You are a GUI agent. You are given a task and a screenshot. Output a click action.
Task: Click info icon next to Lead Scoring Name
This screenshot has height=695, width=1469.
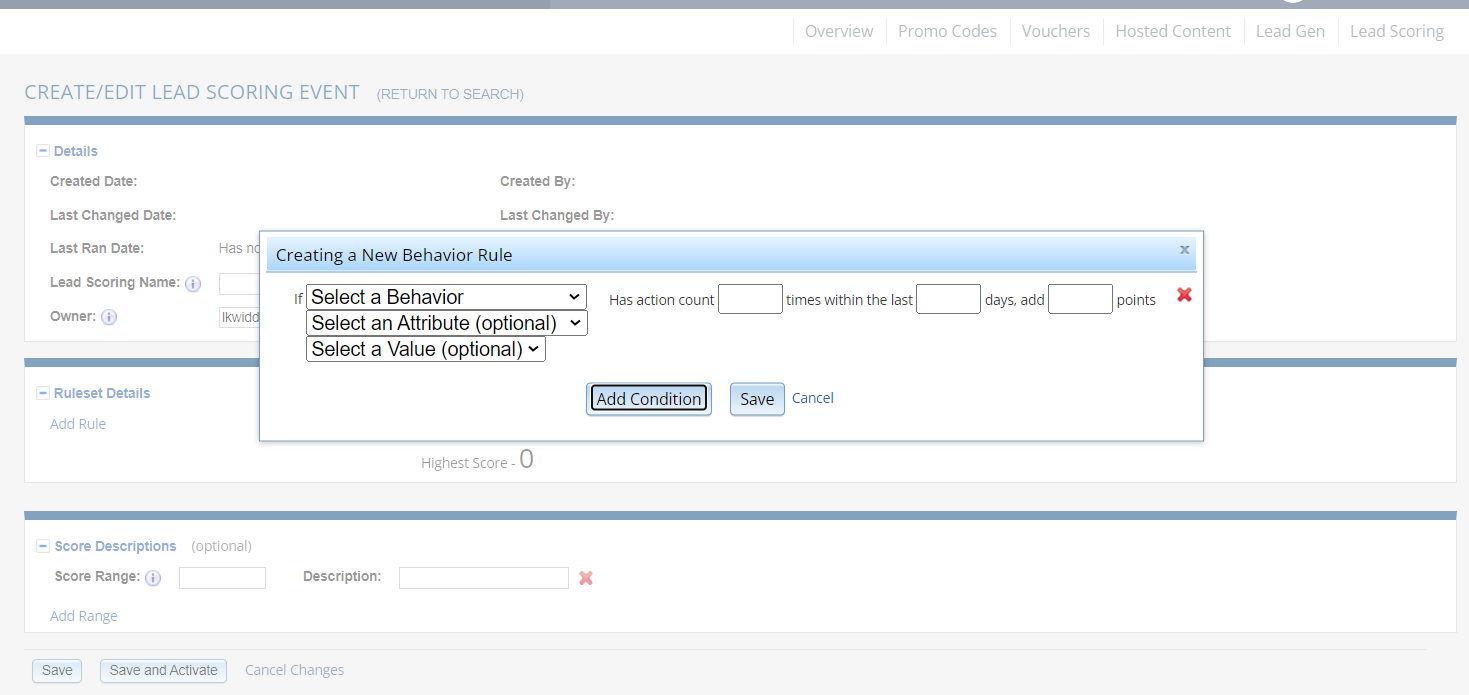pyautogui.click(x=193, y=284)
